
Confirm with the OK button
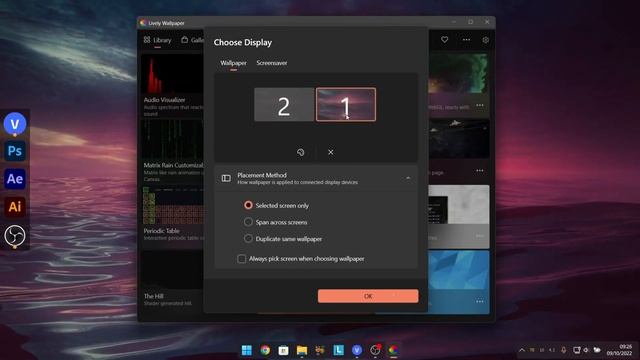tap(368, 296)
